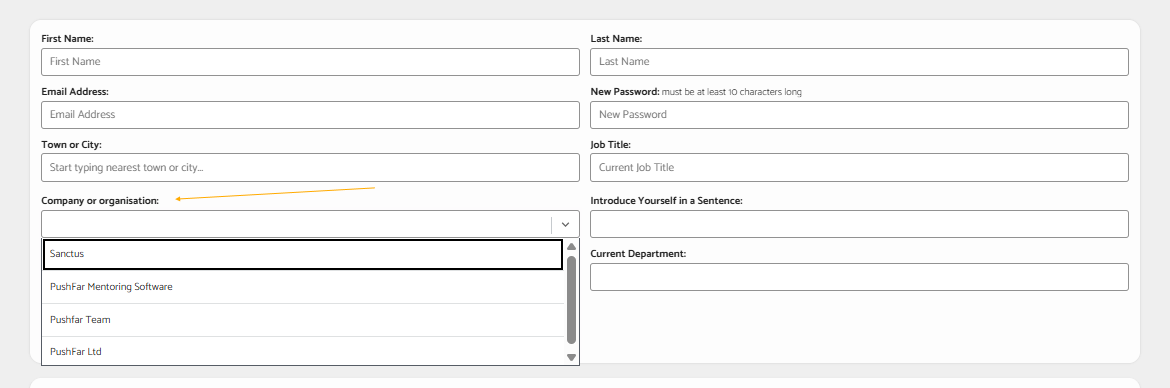Screen dimensions: 1170x388
Task: Select PushFar Mentoring Software option
Action: click(303, 287)
